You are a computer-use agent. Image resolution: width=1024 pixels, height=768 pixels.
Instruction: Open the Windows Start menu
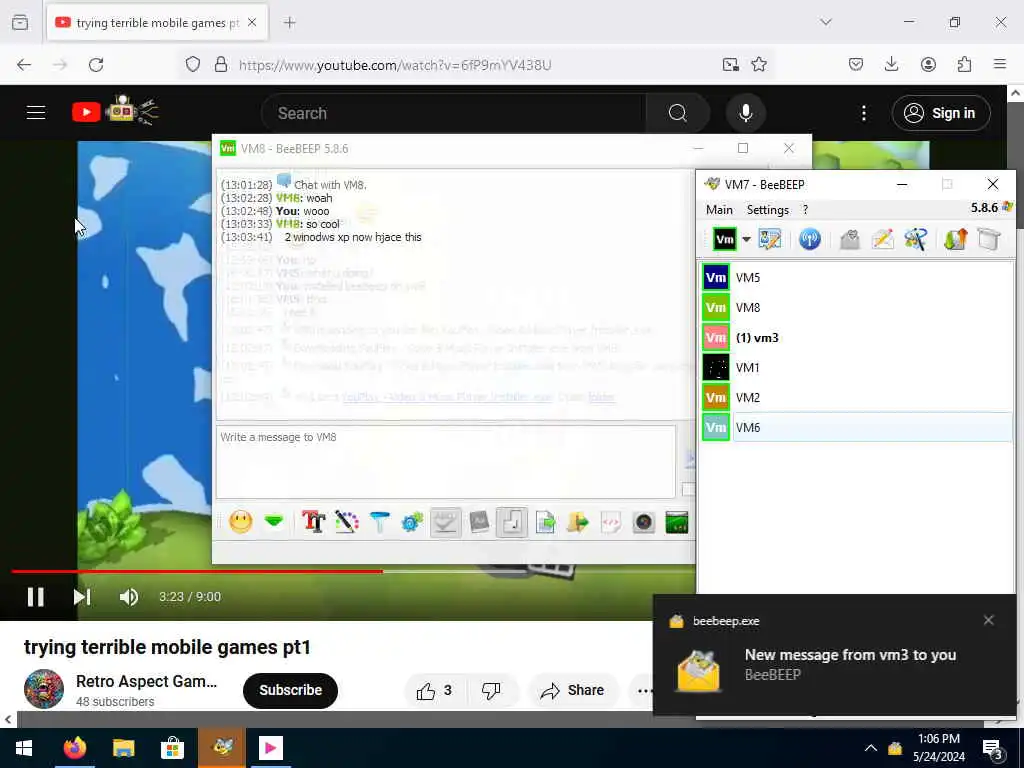click(x=24, y=748)
